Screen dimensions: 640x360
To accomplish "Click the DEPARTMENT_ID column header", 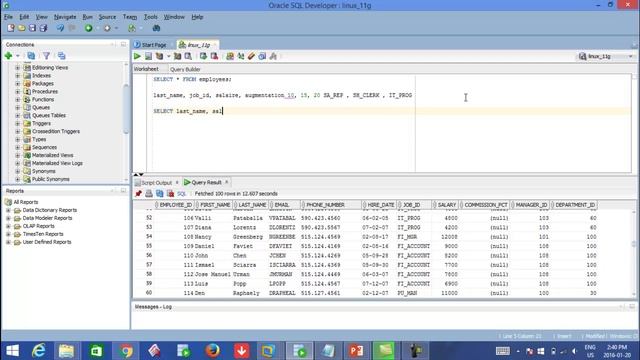I will point(575,205).
